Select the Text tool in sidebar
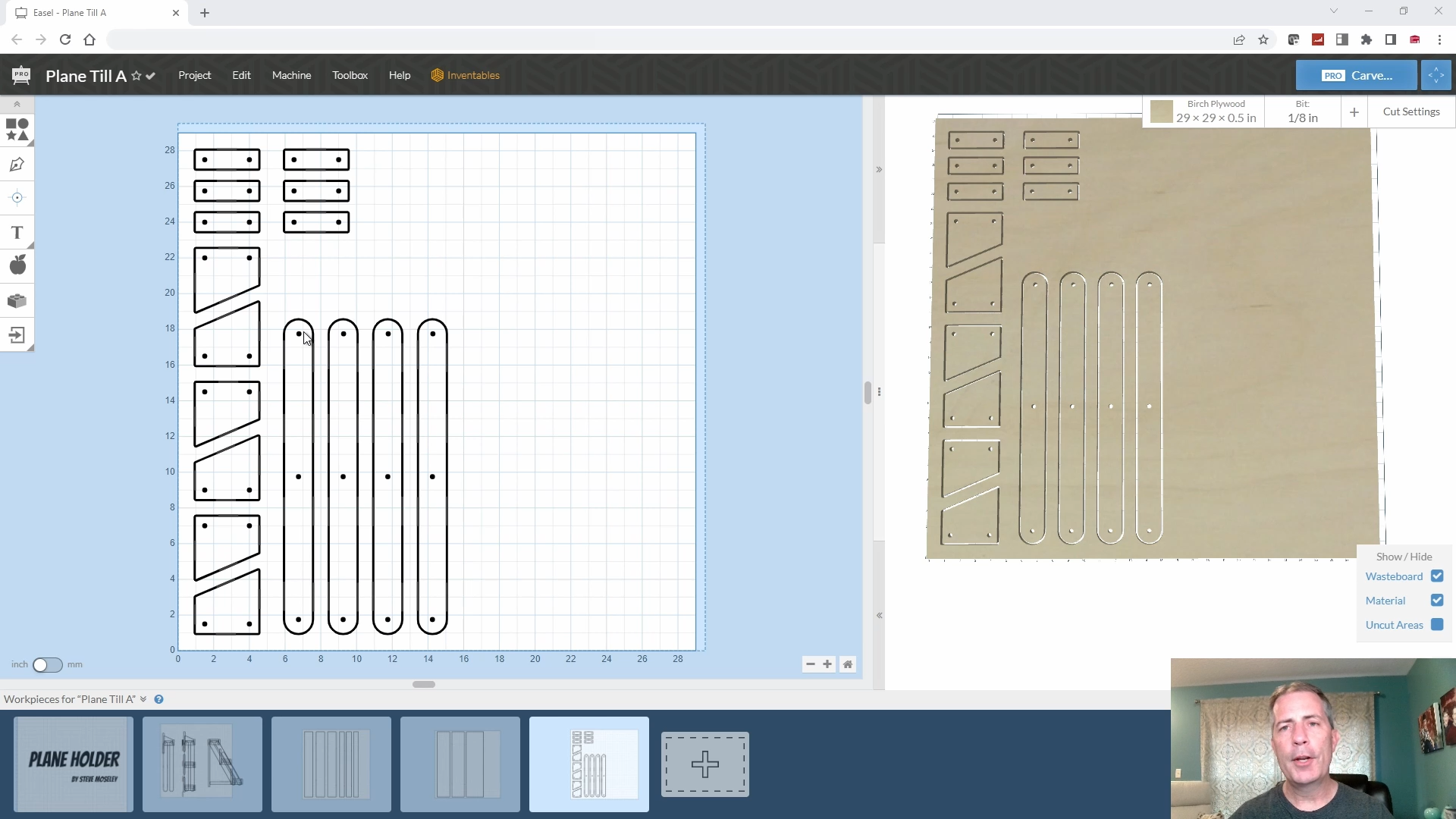The width and height of the screenshot is (1456, 819). [x=17, y=232]
